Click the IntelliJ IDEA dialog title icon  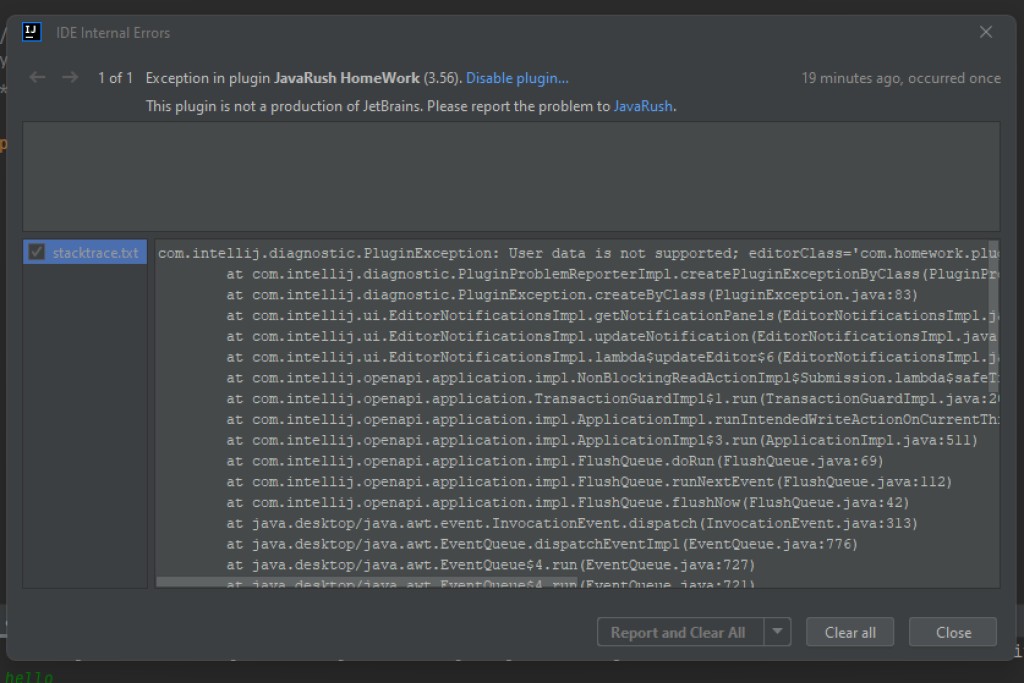coord(30,31)
